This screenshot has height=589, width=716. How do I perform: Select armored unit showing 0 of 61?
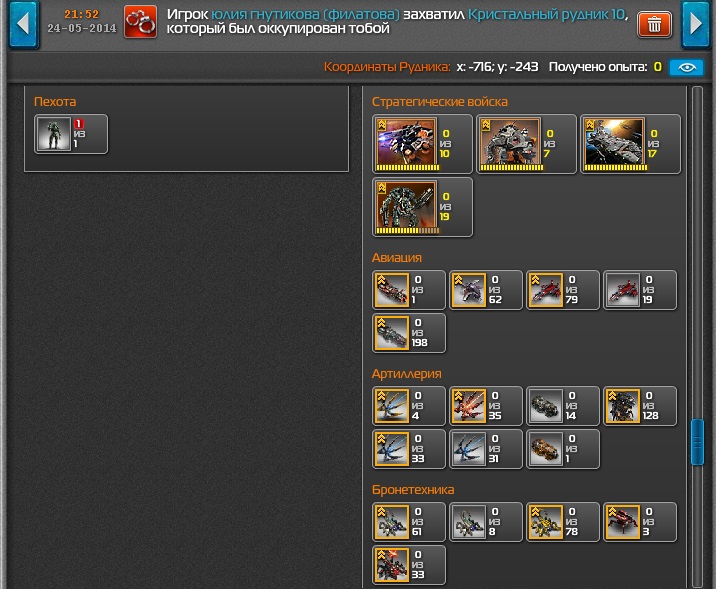point(409,522)
